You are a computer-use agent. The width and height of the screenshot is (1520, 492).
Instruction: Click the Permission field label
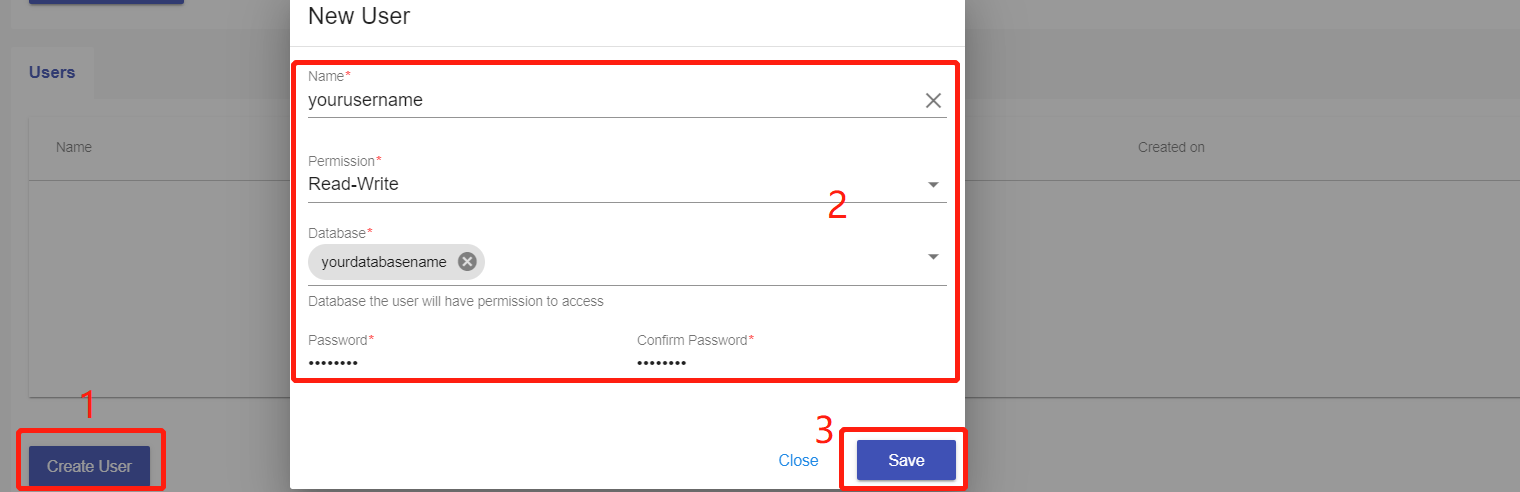340,161
